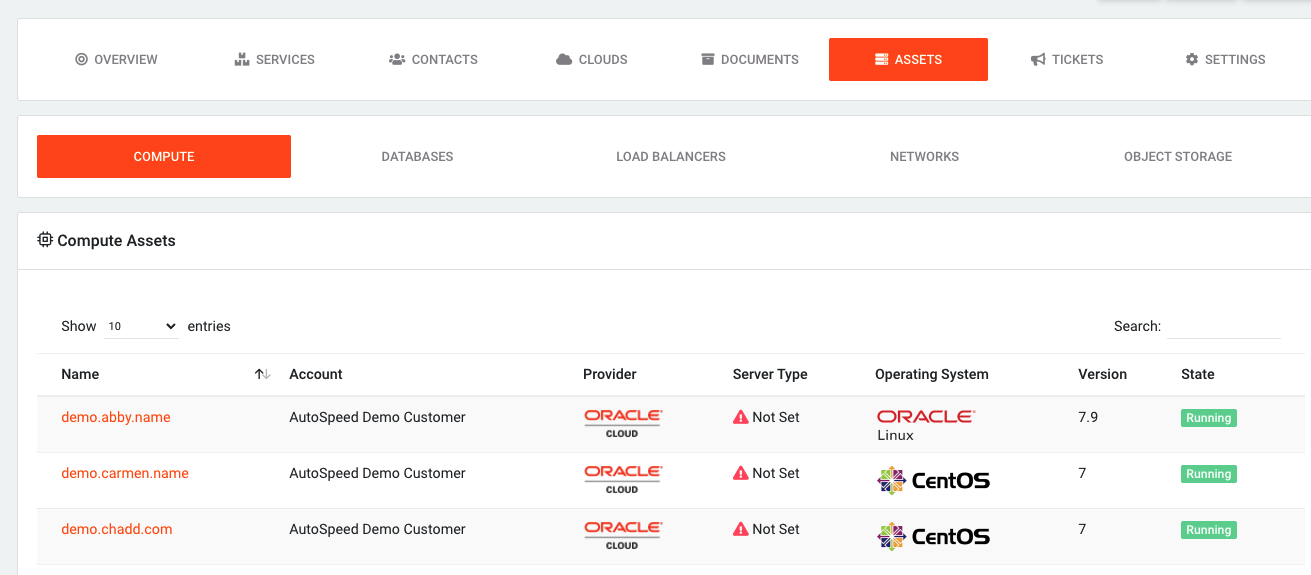Go to the Contacts tab

coord(433,59)
